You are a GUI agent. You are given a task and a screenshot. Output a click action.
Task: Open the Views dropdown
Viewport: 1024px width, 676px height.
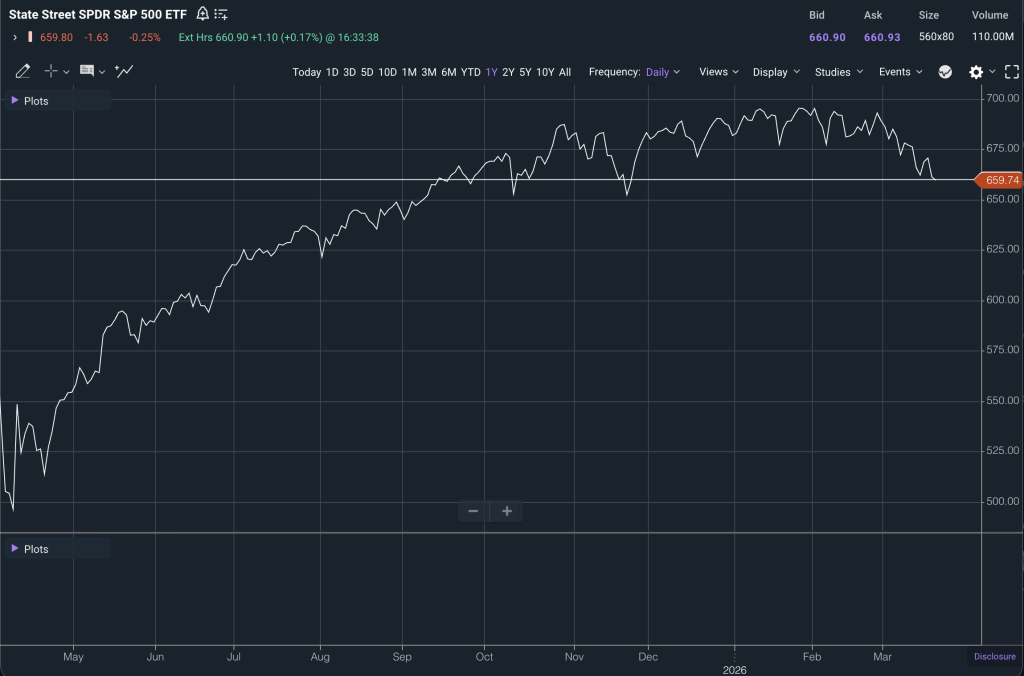click(x=718, y=72)
